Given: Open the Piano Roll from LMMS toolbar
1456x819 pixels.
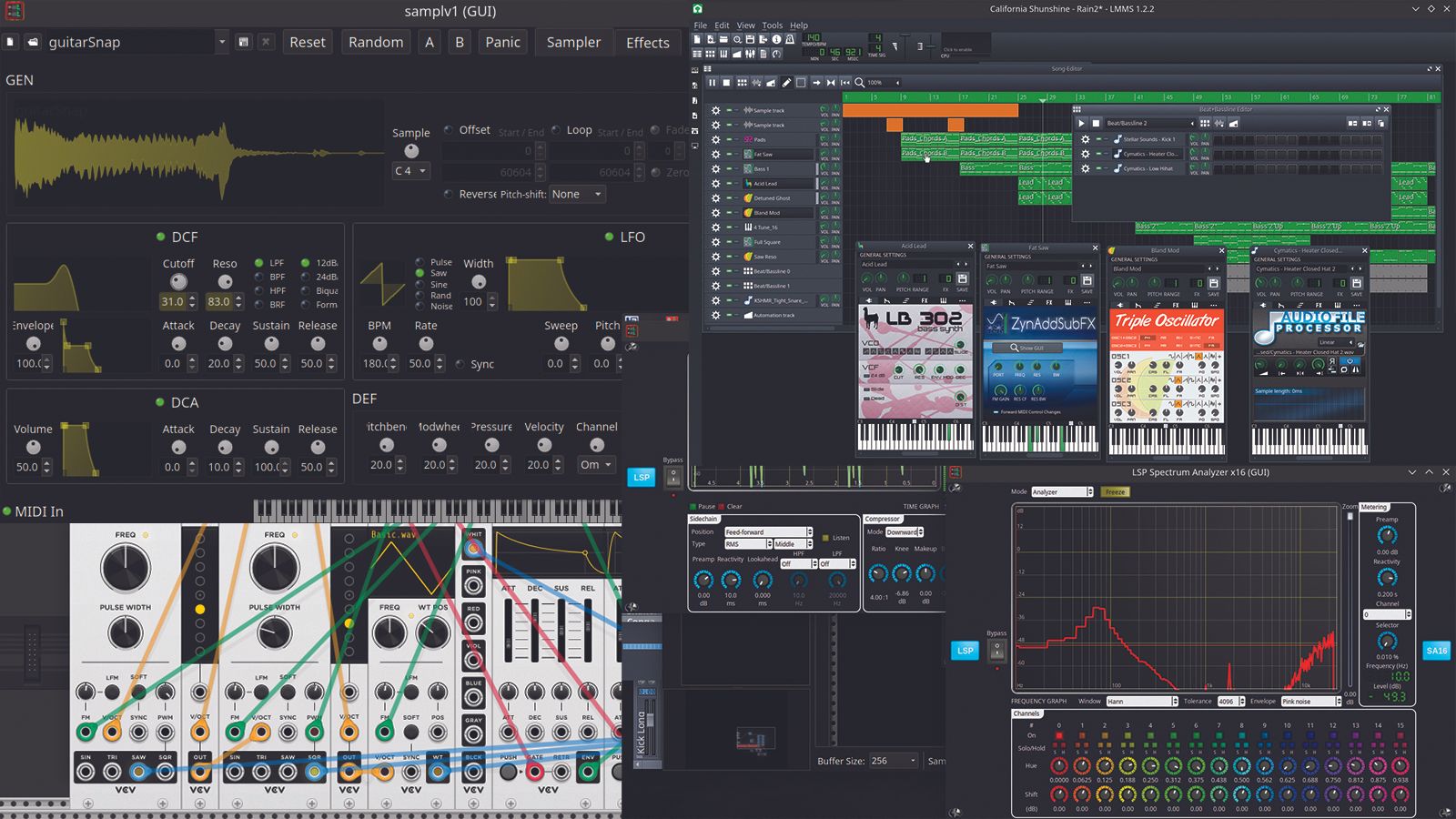Looking at the screenshot, I should point(723,54).
